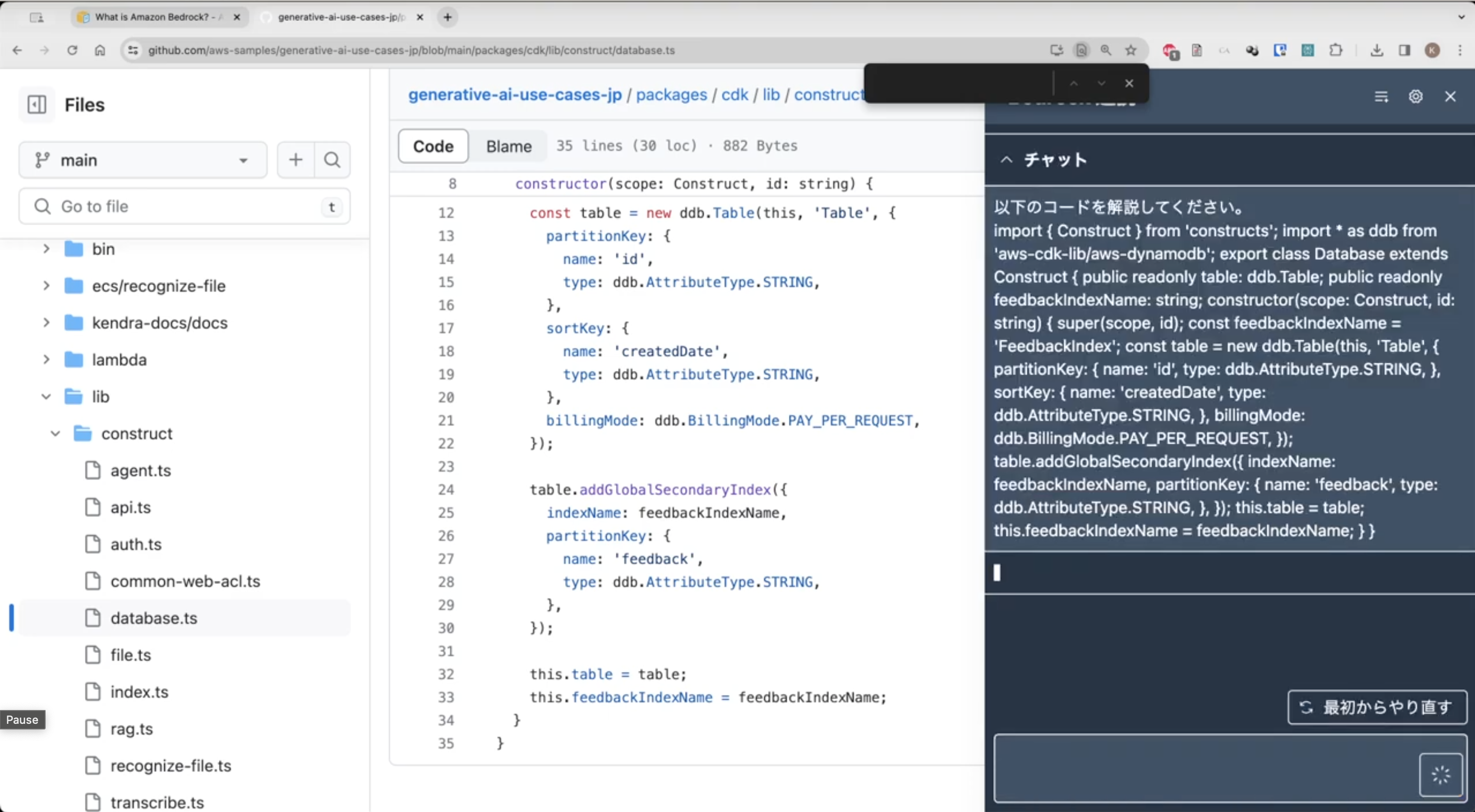
Task: Click the next-match down arrow in the find bar
Action: (1101, 84)
